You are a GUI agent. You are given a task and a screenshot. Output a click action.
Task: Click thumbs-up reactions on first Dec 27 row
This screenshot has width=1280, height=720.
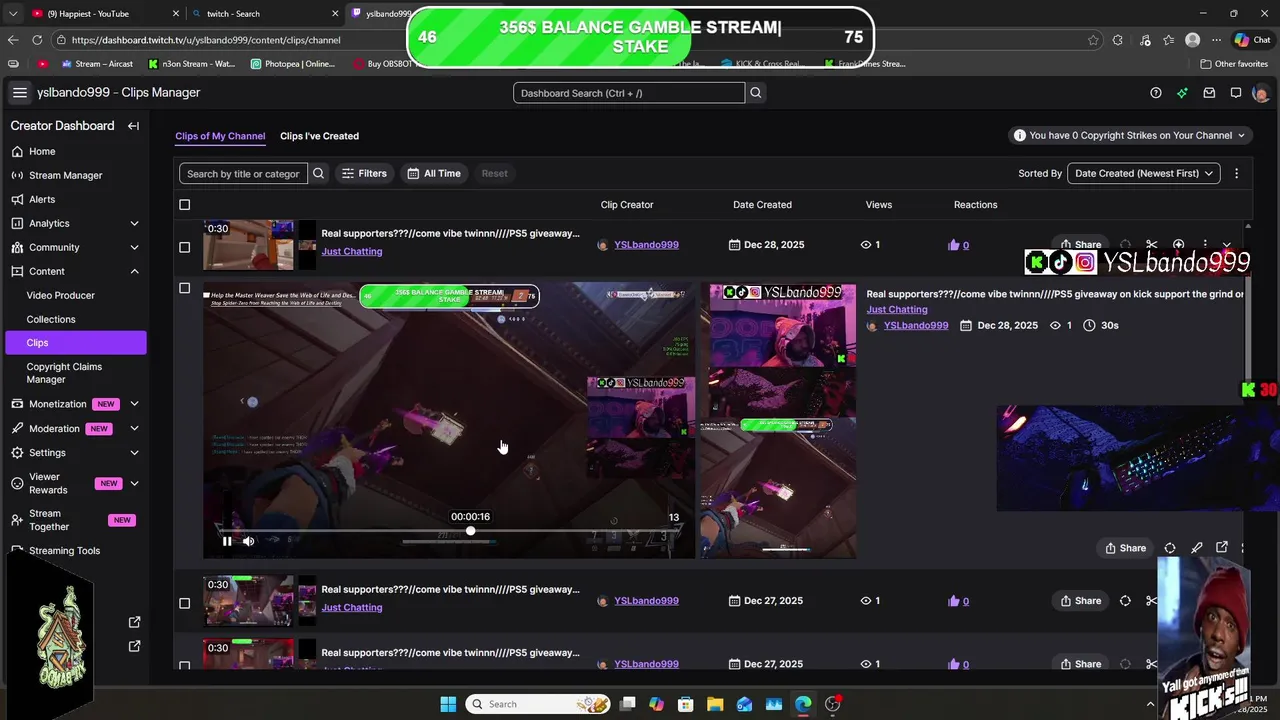pos(958,601)
